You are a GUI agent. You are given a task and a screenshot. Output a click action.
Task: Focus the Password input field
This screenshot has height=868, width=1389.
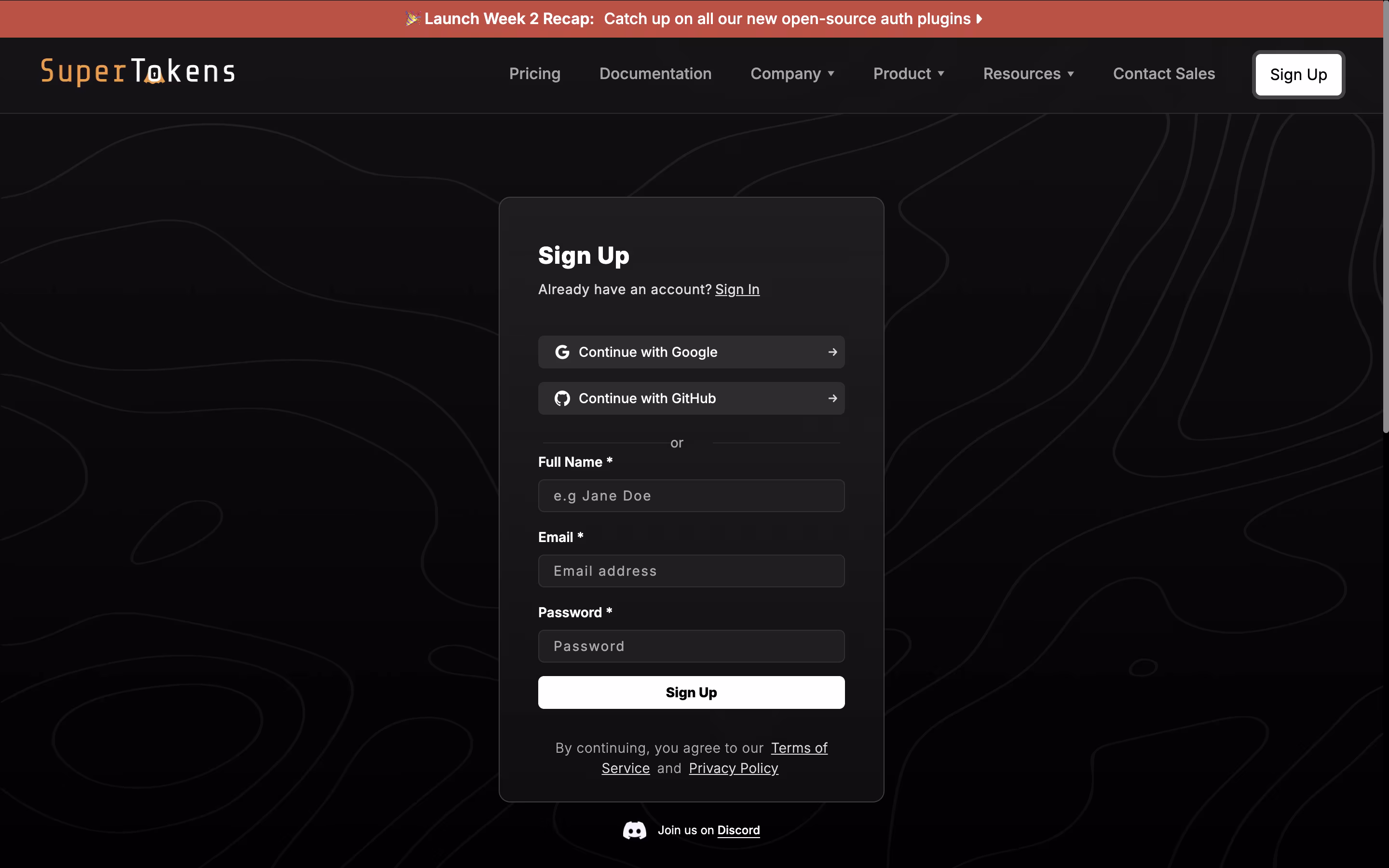(x=691, y=646)
